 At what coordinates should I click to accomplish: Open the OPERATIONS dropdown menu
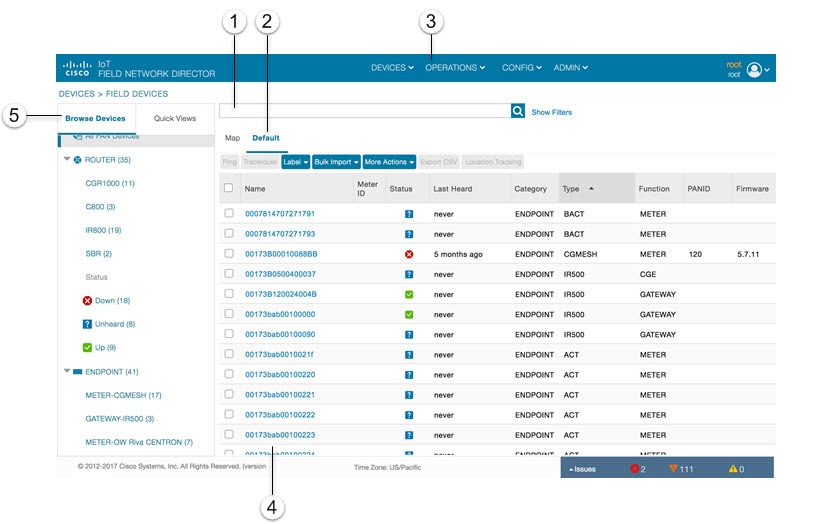tap(455, 68)
